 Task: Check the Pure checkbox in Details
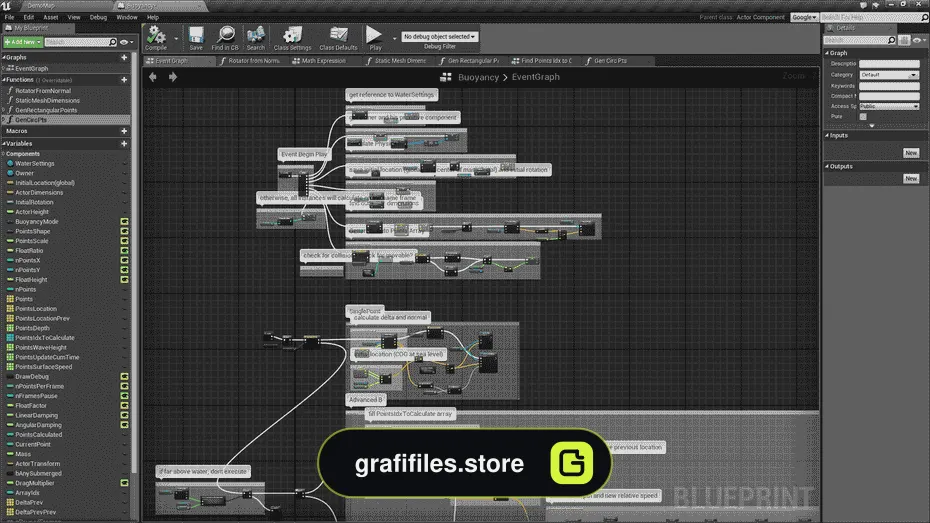[x=863, y=117]
